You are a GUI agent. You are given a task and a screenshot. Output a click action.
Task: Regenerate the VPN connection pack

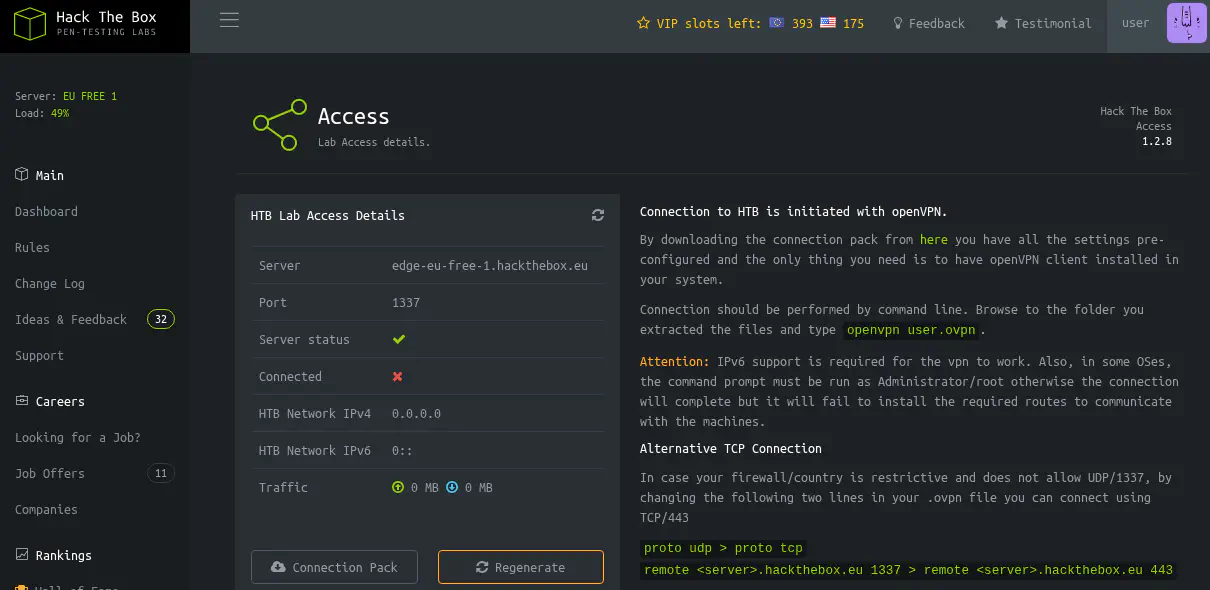pyautogui.click(x=520, y=567)
